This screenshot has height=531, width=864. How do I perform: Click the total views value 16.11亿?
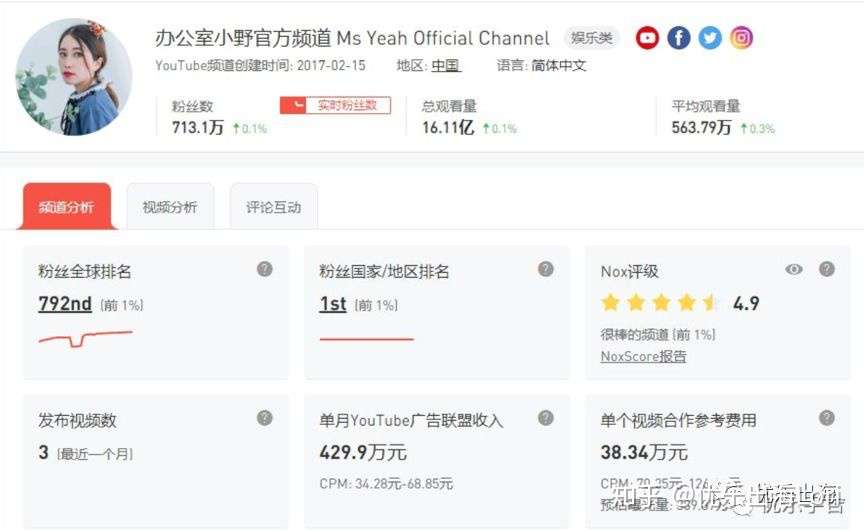[448, 128]
